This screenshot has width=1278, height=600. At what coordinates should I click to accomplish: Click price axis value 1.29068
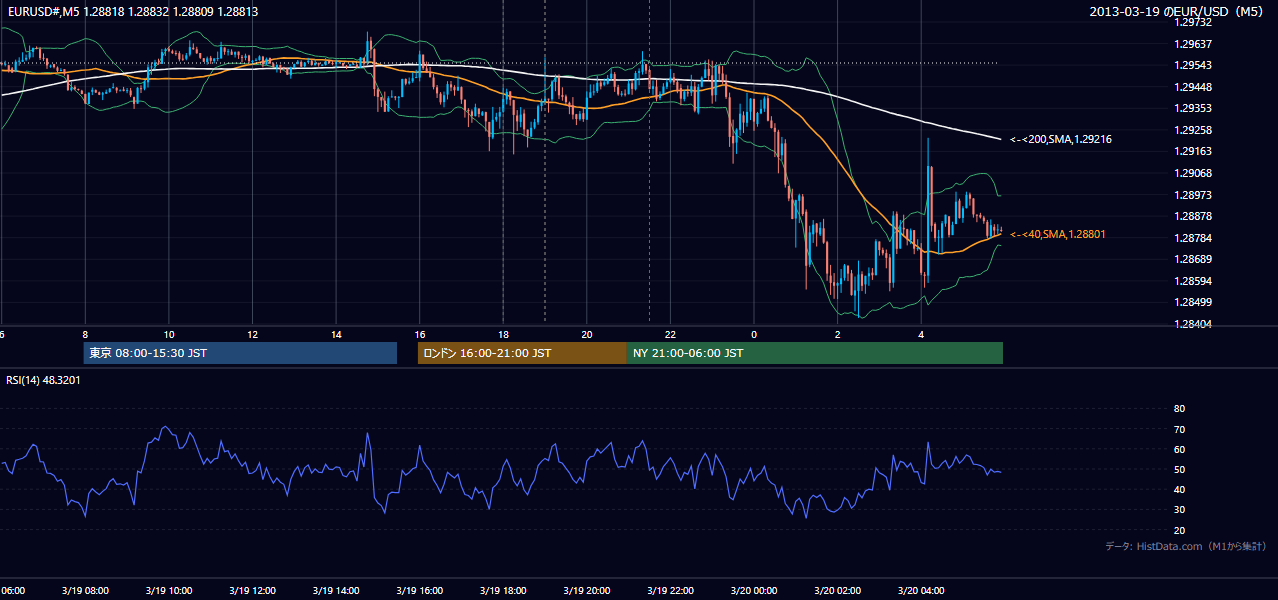(x=1193, y=173)
